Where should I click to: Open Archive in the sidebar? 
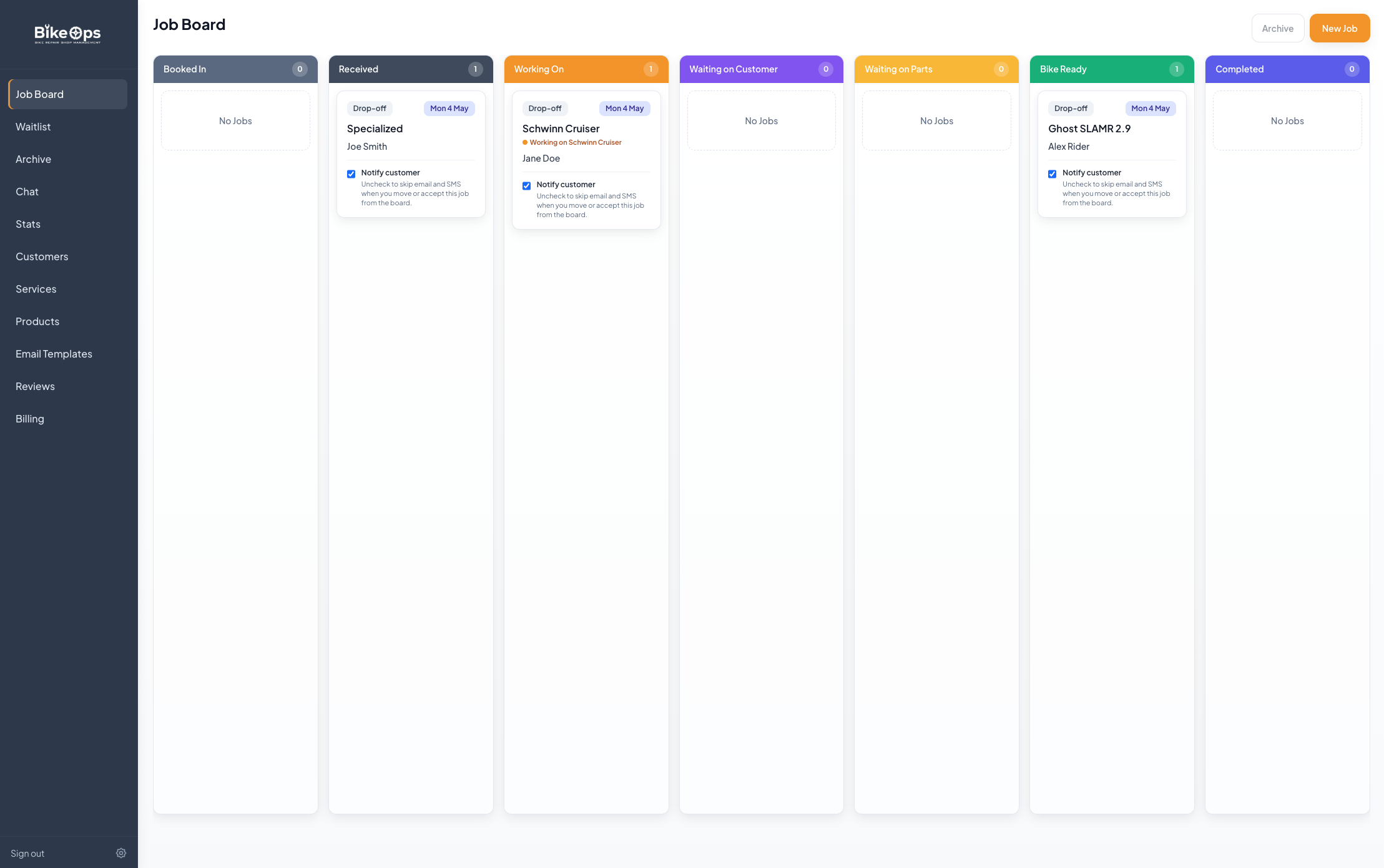coord(67,159)
